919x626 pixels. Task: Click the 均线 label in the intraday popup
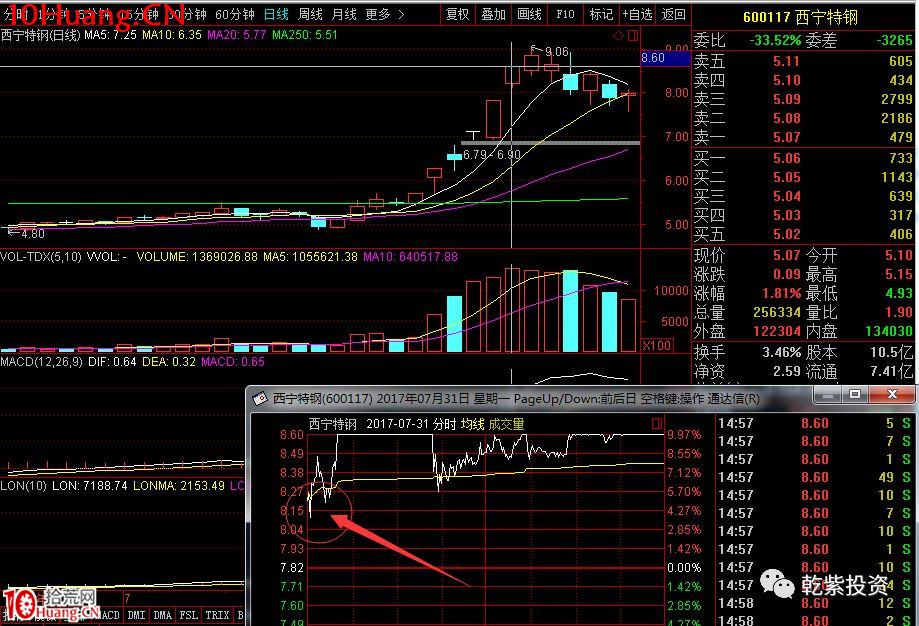click(x=472, y=424)
